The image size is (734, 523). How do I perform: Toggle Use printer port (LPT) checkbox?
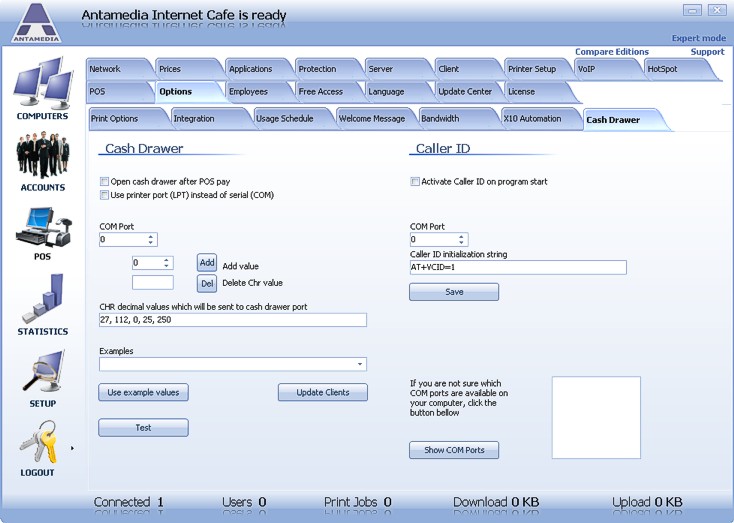(104, 195)
